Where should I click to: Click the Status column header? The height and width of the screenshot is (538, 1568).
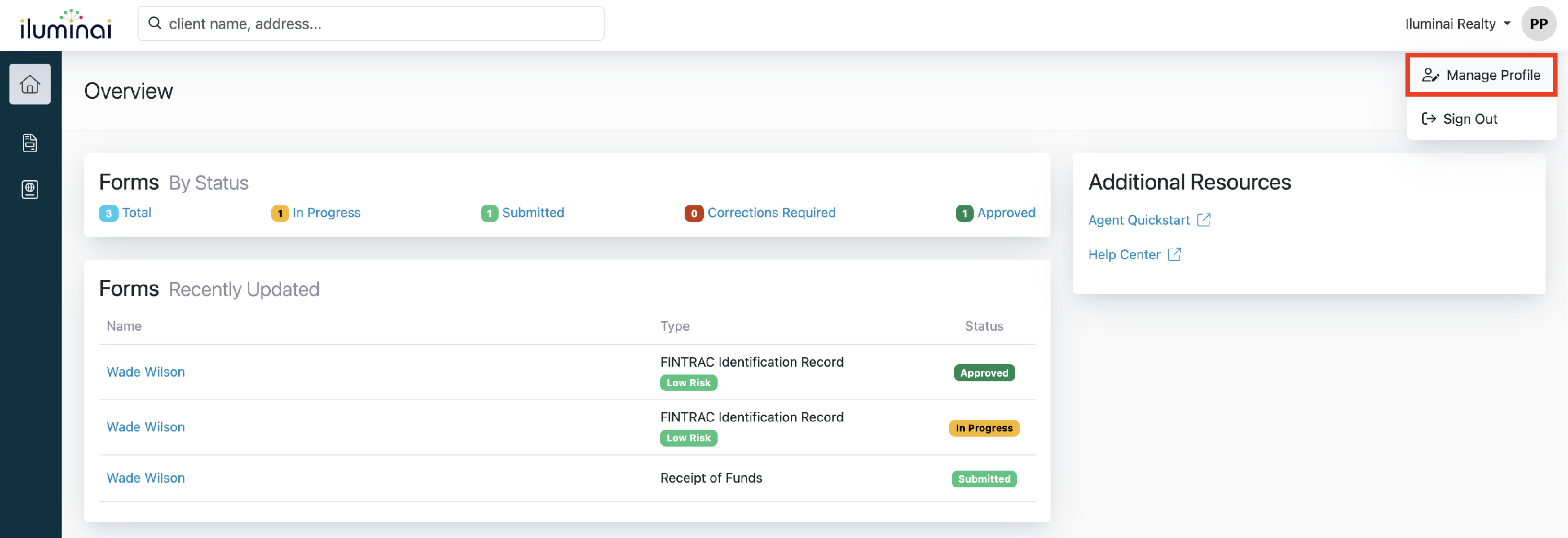(984, 326)
